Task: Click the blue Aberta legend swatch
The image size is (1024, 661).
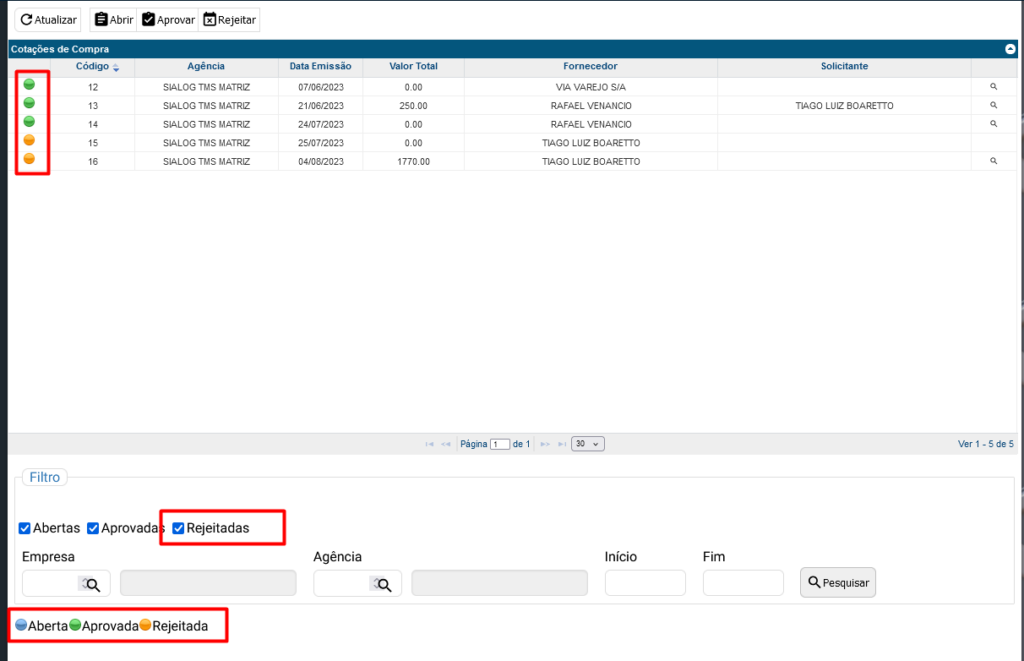Action: (x=21, y=625)
